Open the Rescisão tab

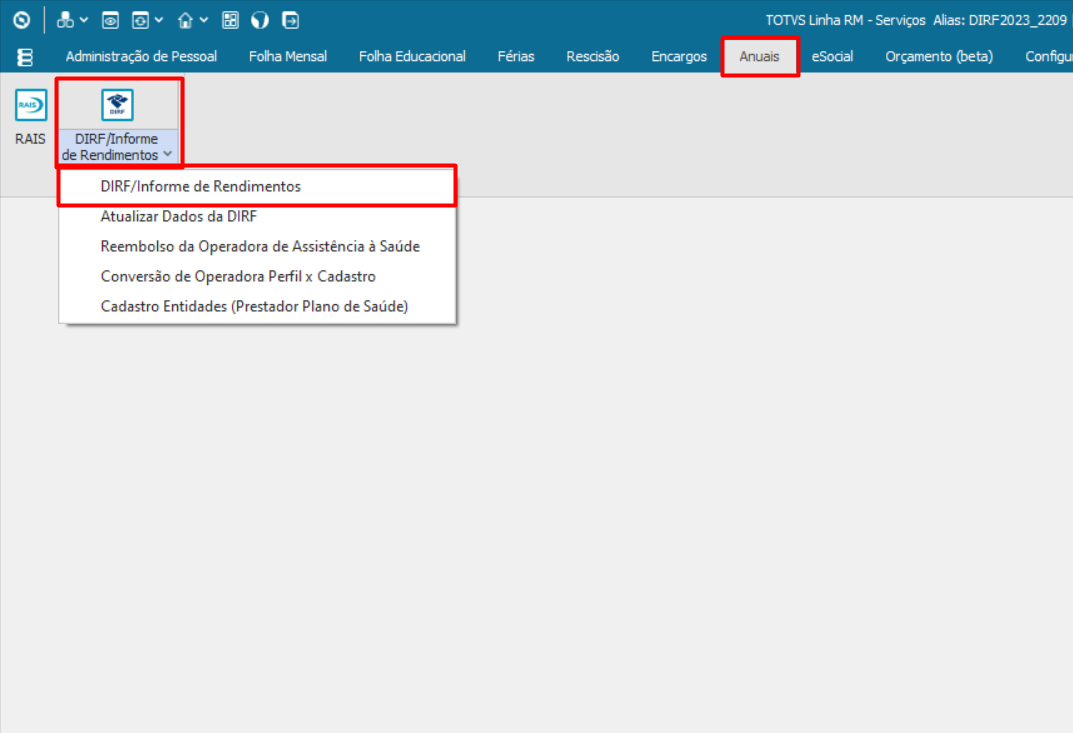(593, 57)
